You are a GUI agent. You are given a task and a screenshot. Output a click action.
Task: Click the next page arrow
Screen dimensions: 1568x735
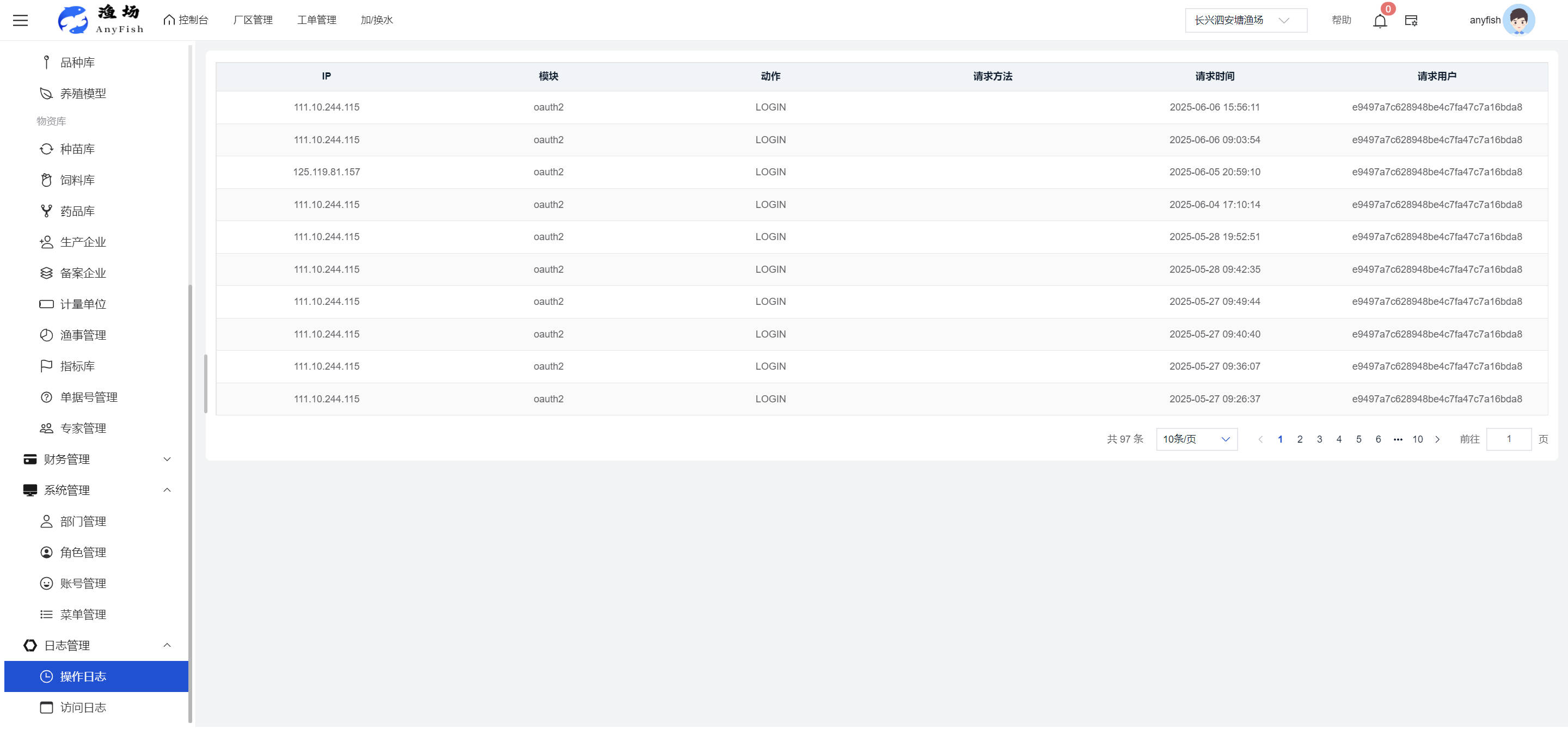click(1437, 439)
